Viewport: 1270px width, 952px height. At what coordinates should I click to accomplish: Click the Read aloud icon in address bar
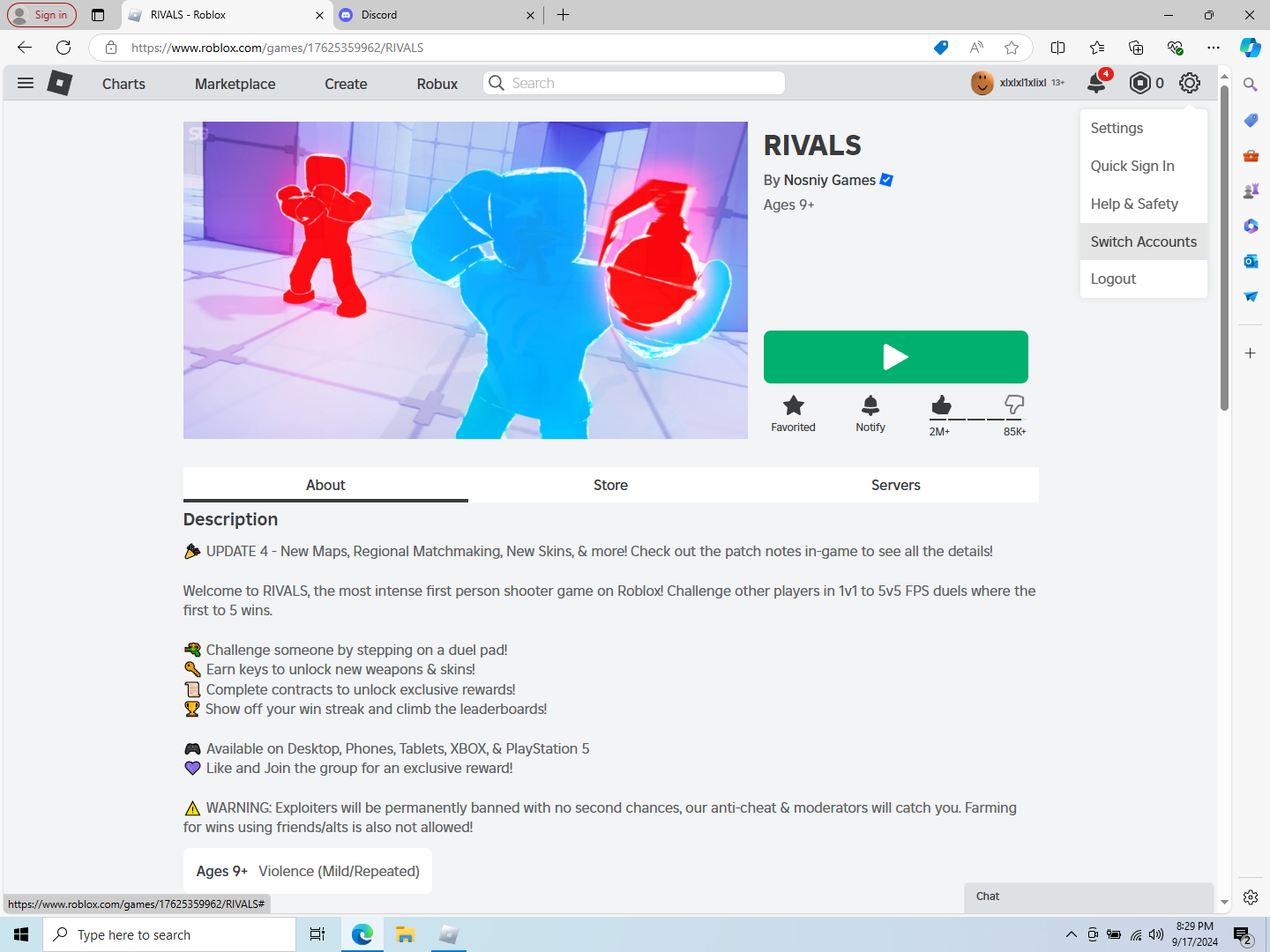coord(976,48)
